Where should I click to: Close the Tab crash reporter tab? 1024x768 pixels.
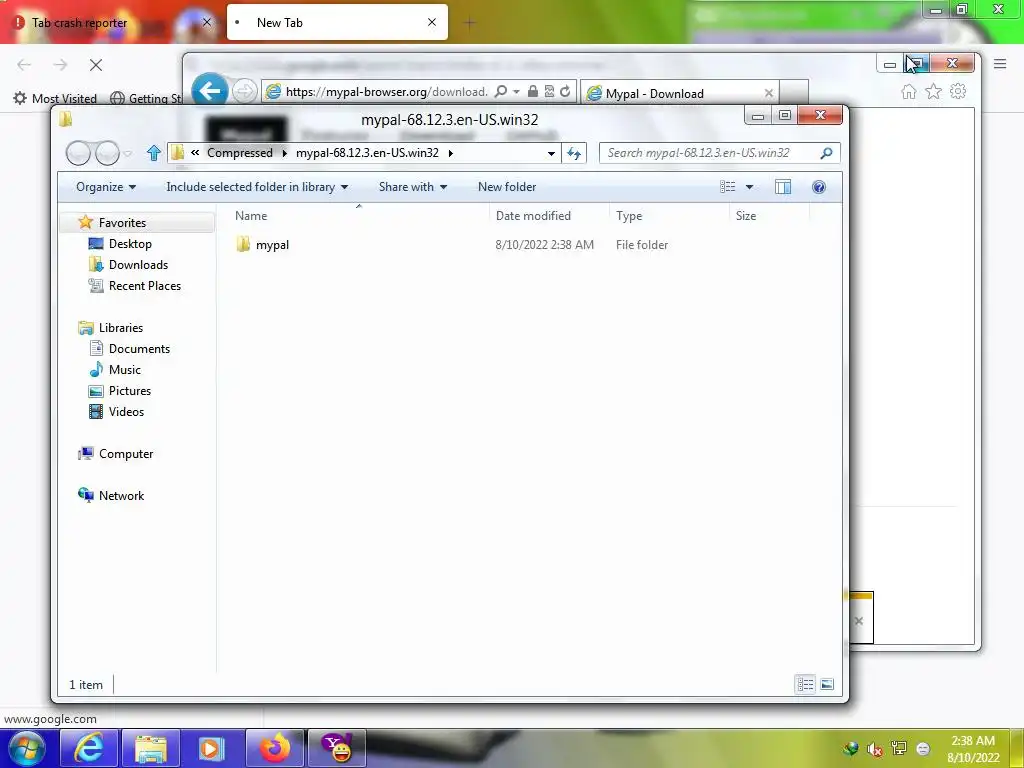click(207, 22)
